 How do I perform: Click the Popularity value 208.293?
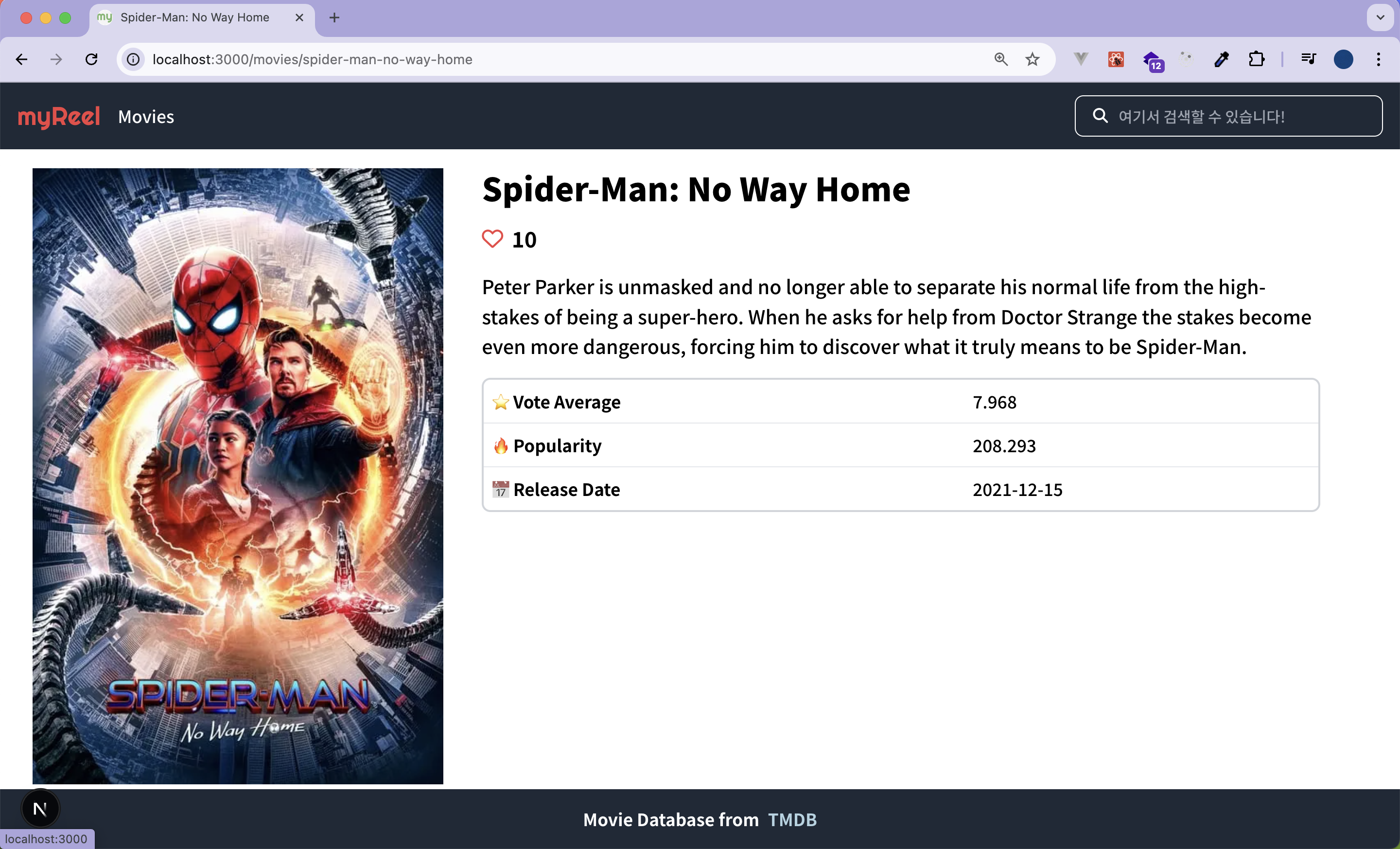click(x=1004, y=445)
